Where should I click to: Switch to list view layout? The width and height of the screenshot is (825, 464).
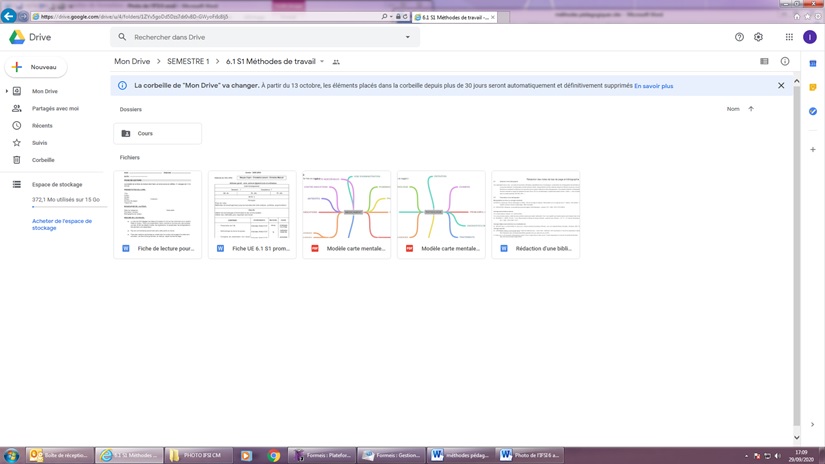point(764,62)
